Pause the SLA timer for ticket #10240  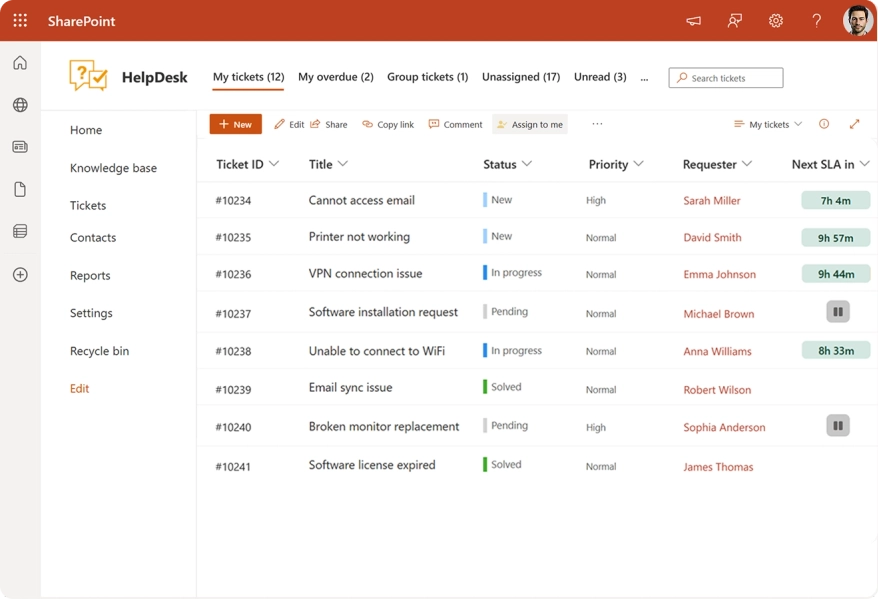tap(836, 426)
